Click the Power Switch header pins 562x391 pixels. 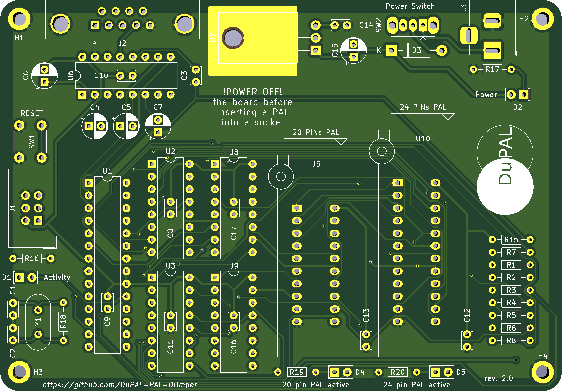coord(413,25)
